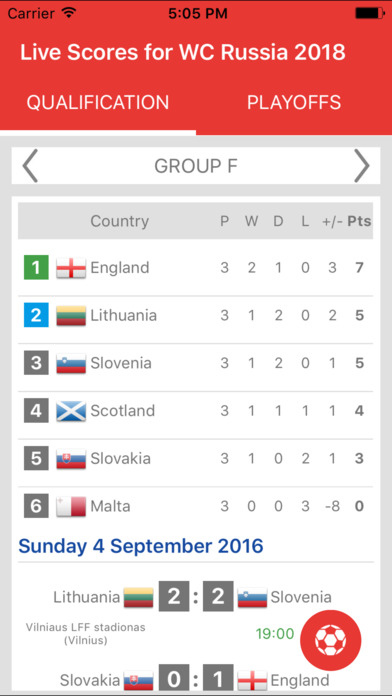Switch to the PLAYOFFS tab
This screenshot has width=392, height=696.
(x=294, y=103)
